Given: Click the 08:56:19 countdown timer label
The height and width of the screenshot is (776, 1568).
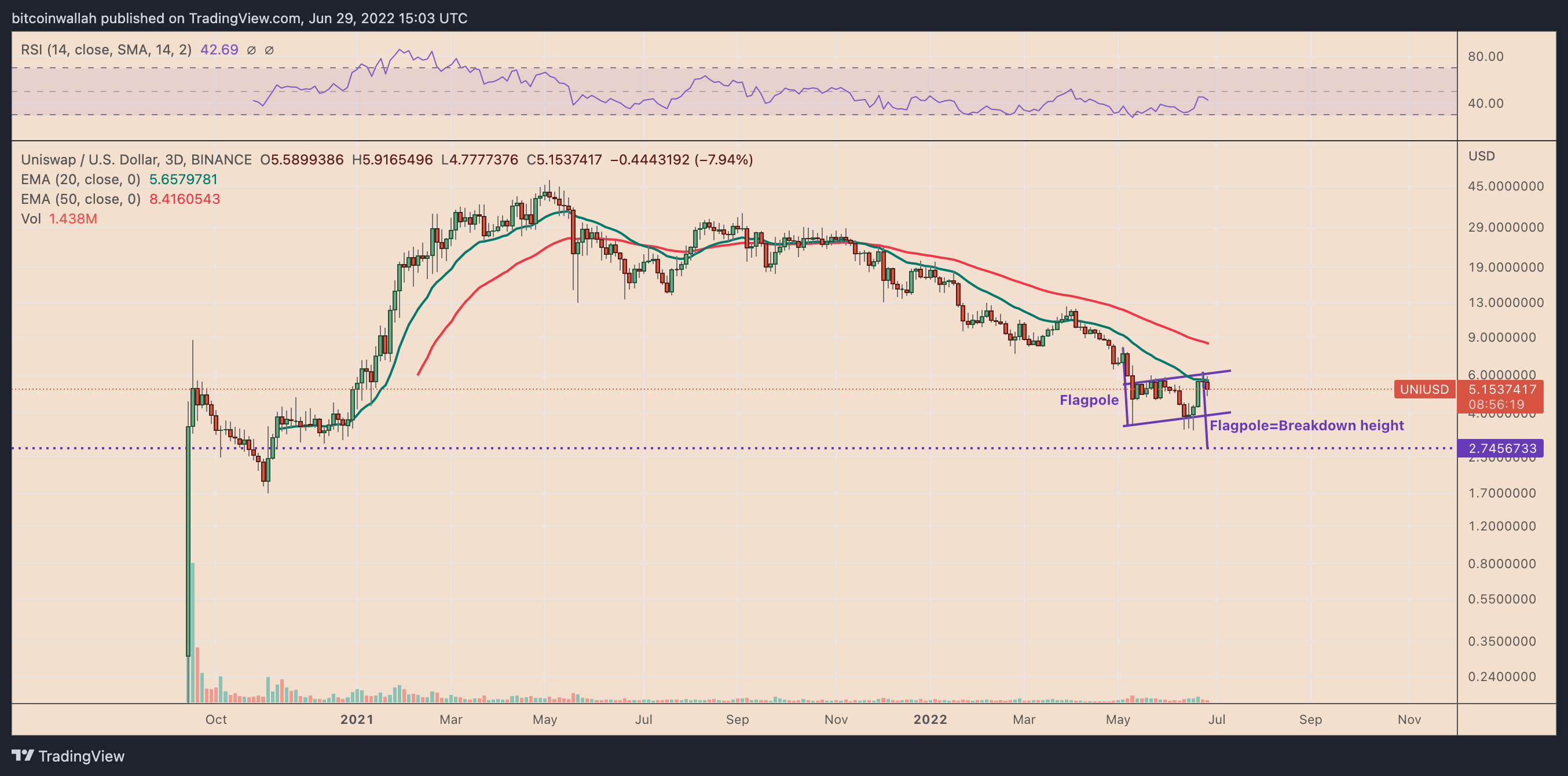Looking at the screenshot, I should point(1496,404).
